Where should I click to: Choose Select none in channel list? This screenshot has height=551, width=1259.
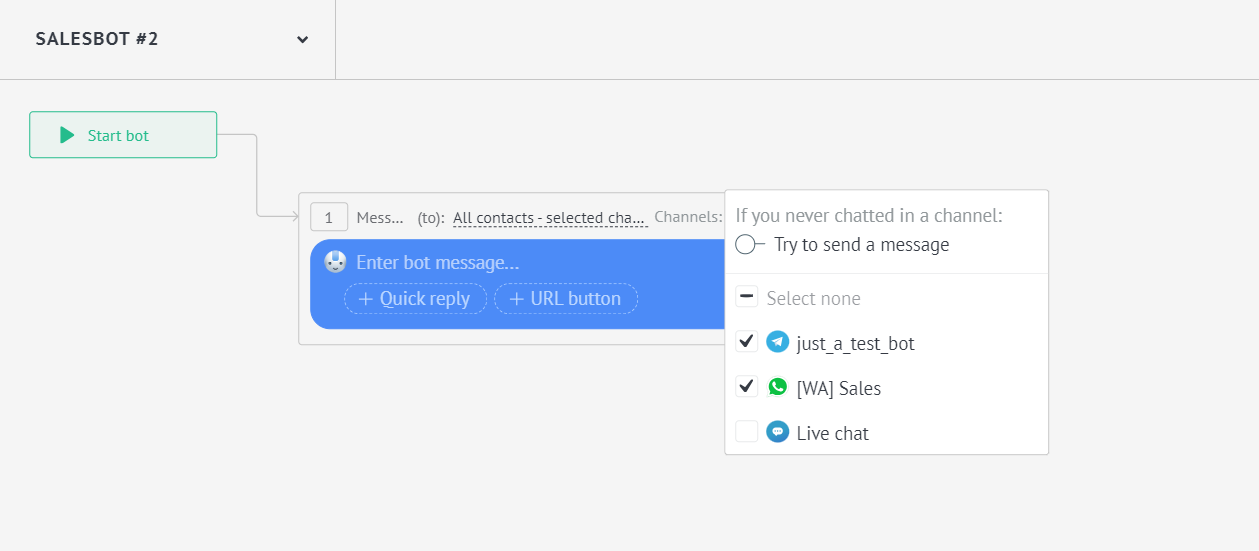(x=813, y=298)
